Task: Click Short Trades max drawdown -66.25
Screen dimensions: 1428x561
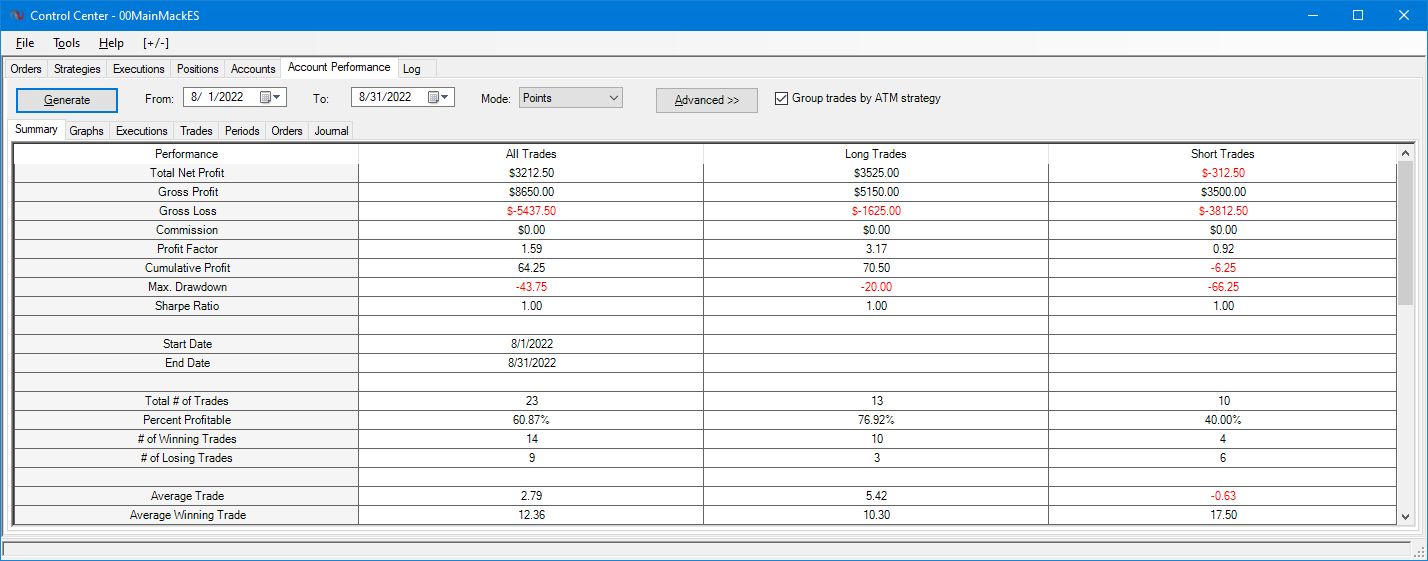Action: (1222, 287)
